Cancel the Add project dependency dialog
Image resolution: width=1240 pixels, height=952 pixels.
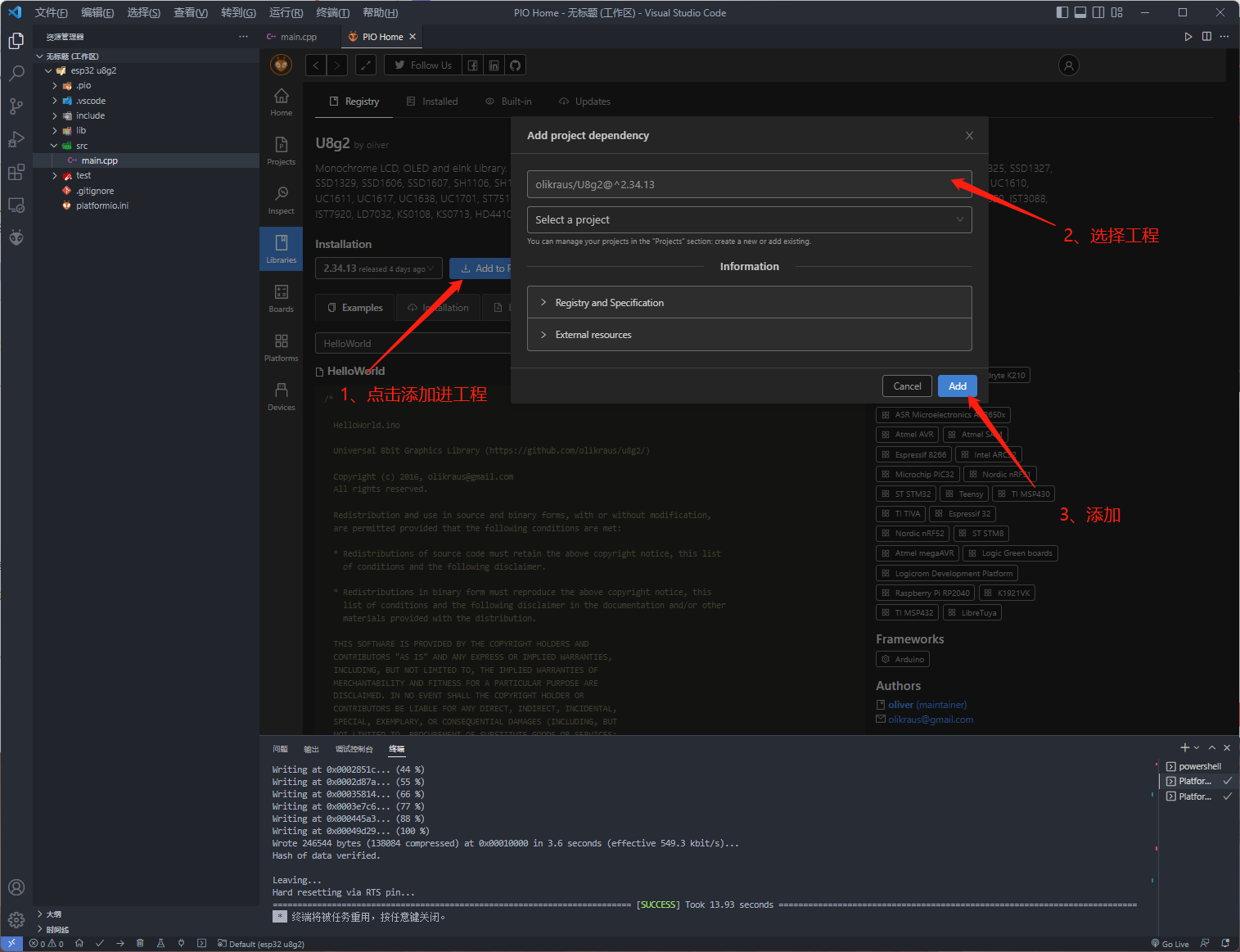[906, 386]
